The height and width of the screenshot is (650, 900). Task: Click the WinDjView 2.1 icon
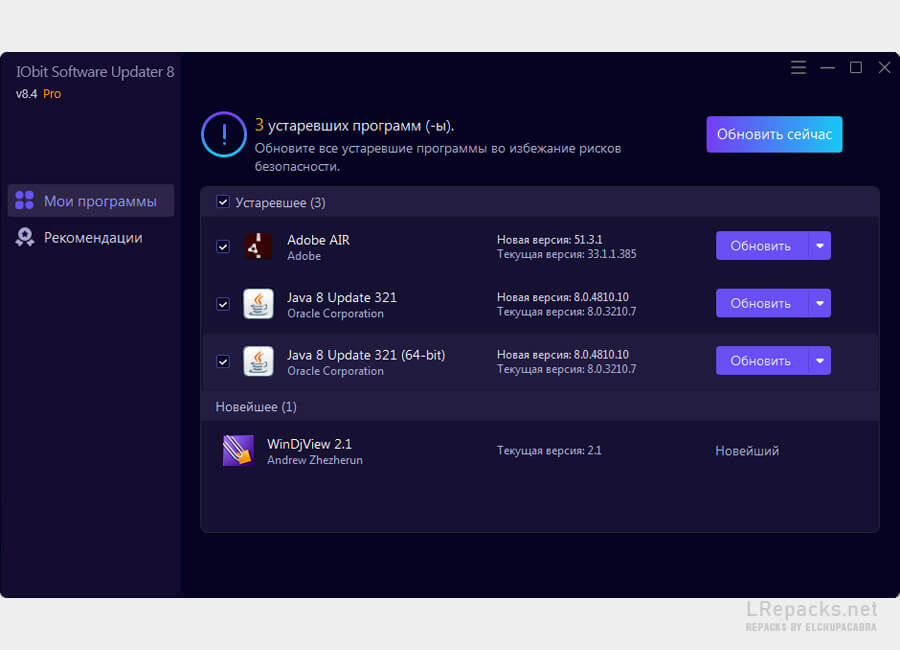click(x=238, y=451)
